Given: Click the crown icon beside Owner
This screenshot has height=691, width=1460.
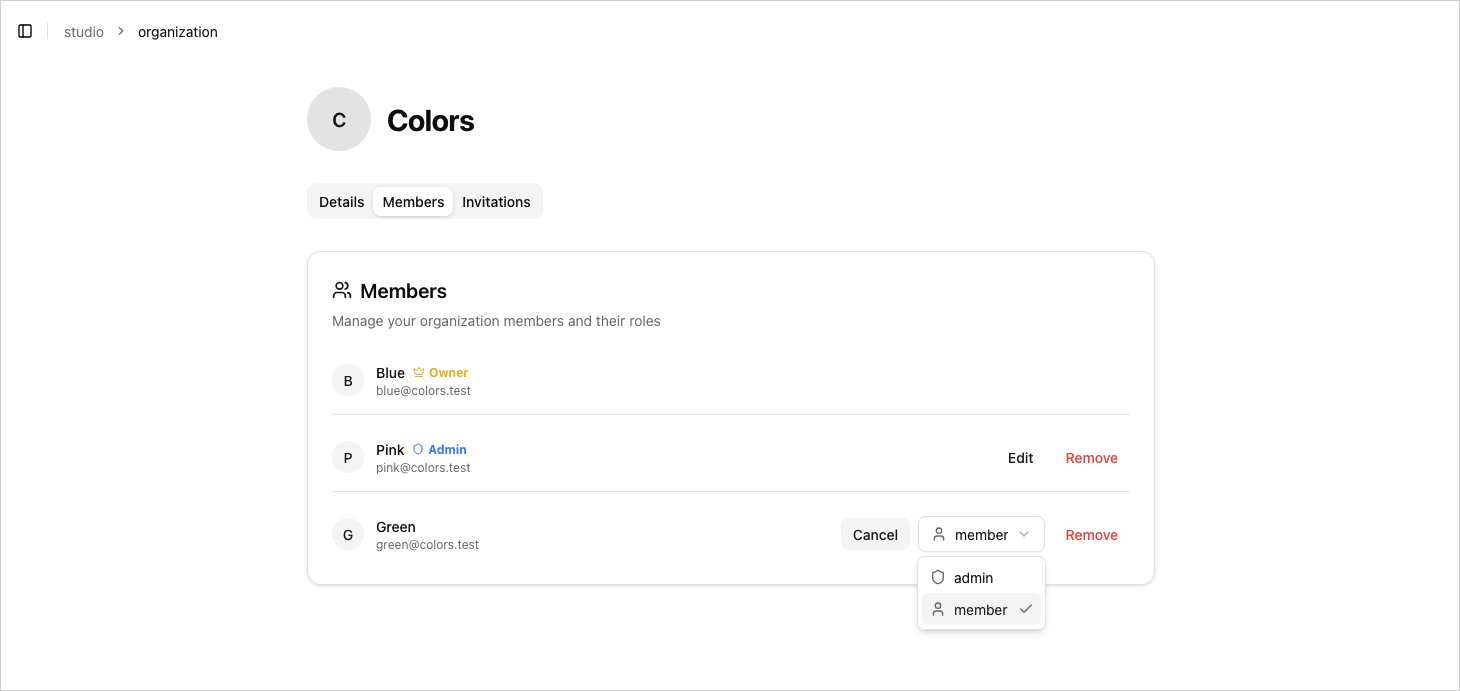Looking at the screenshot, I should 419,373.
